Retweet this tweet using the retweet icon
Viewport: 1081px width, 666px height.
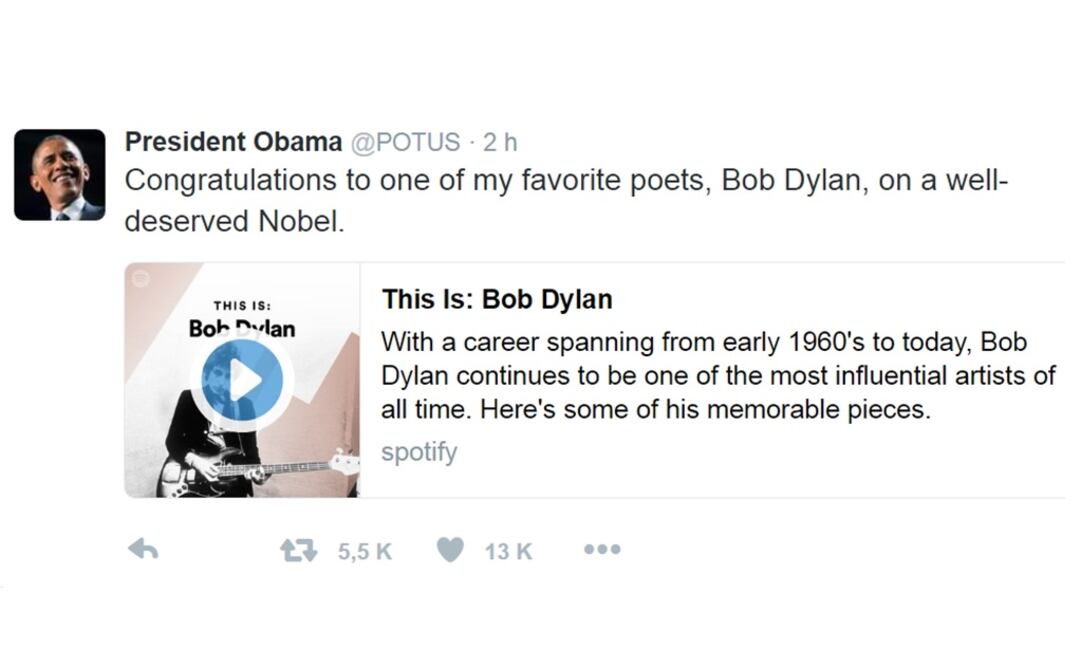tap(298, 550)
